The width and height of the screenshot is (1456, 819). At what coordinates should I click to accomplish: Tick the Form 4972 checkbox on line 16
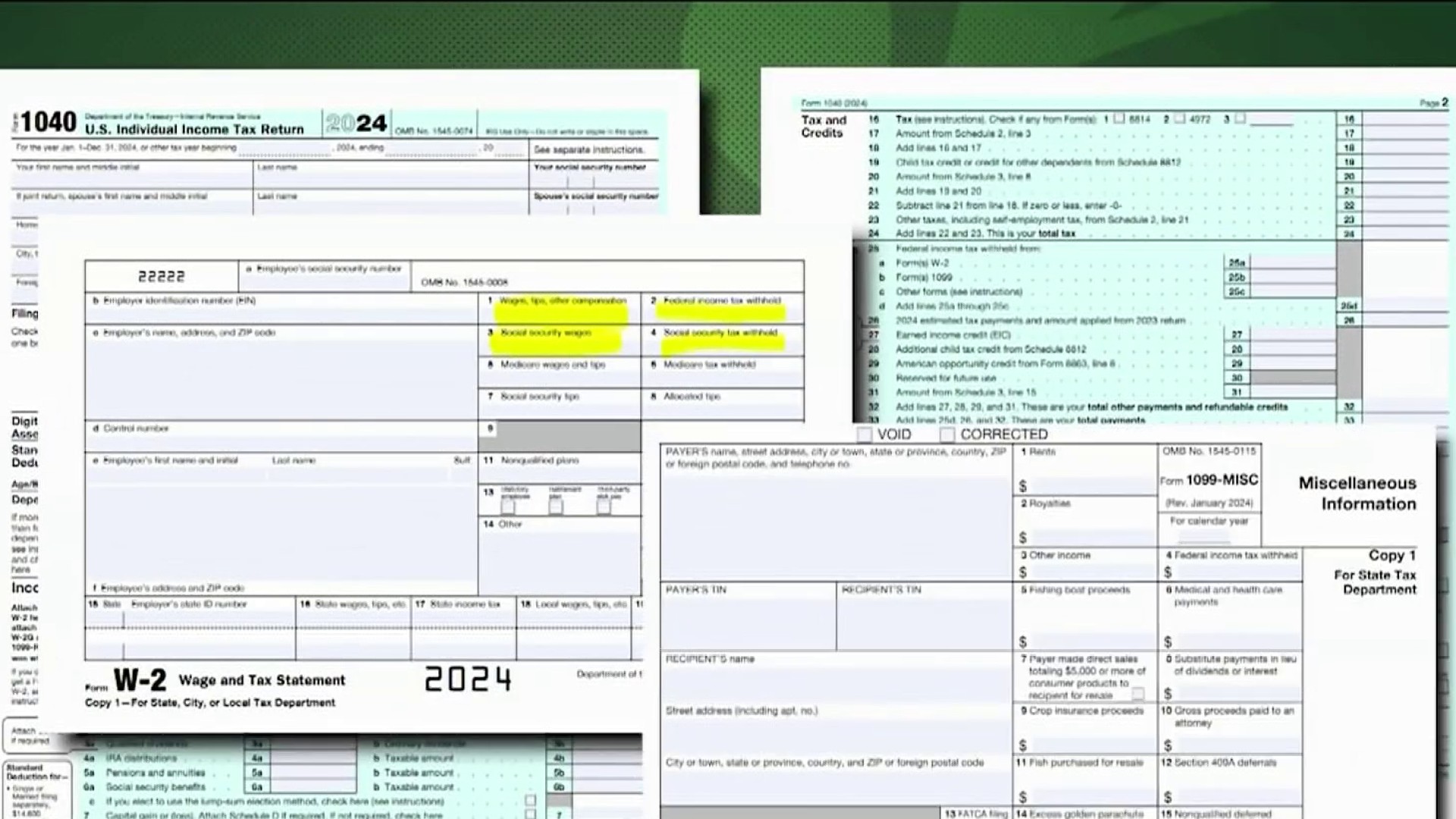click(x=1179, y=119)
